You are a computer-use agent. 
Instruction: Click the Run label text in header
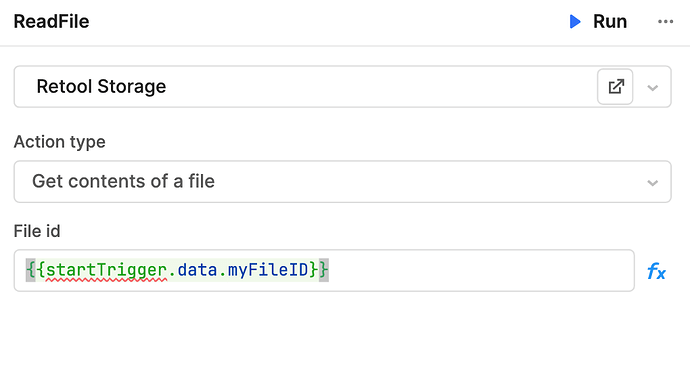click(610, 22)
